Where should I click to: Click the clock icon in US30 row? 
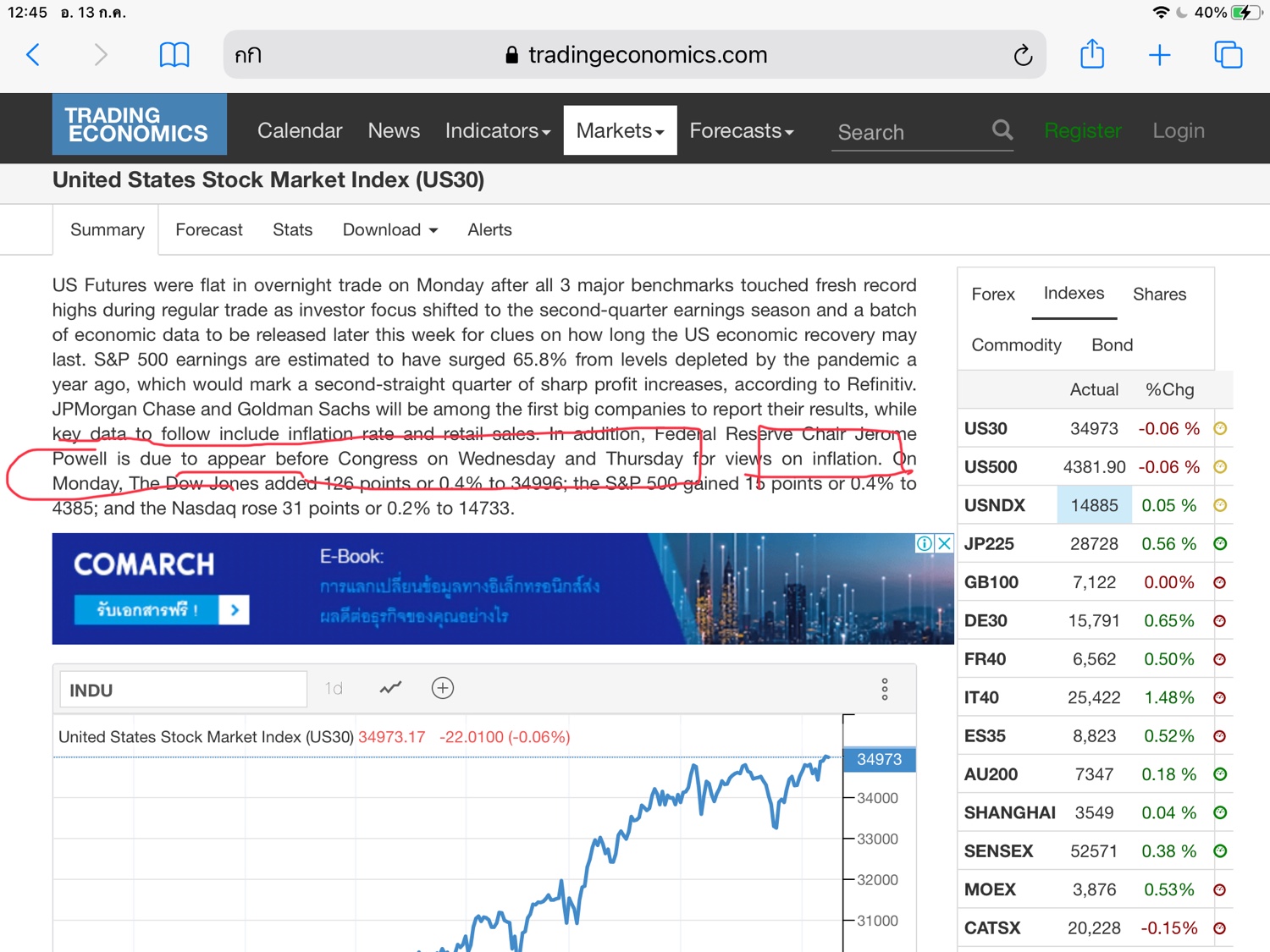(1220, 429)
